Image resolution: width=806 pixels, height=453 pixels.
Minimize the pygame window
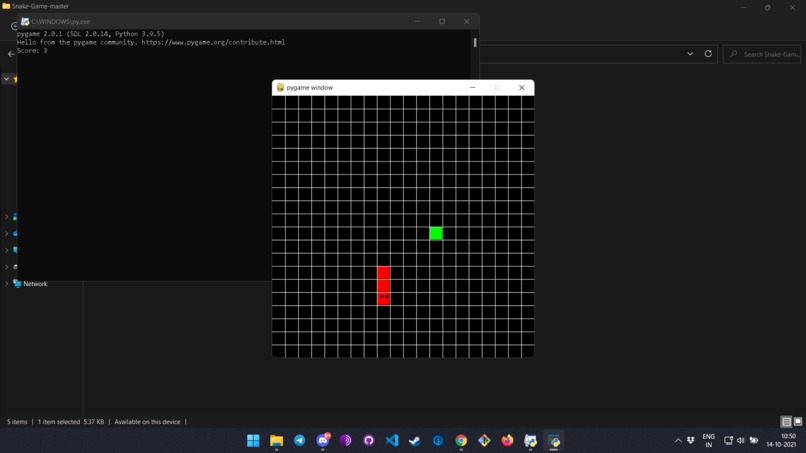[472, 87]
